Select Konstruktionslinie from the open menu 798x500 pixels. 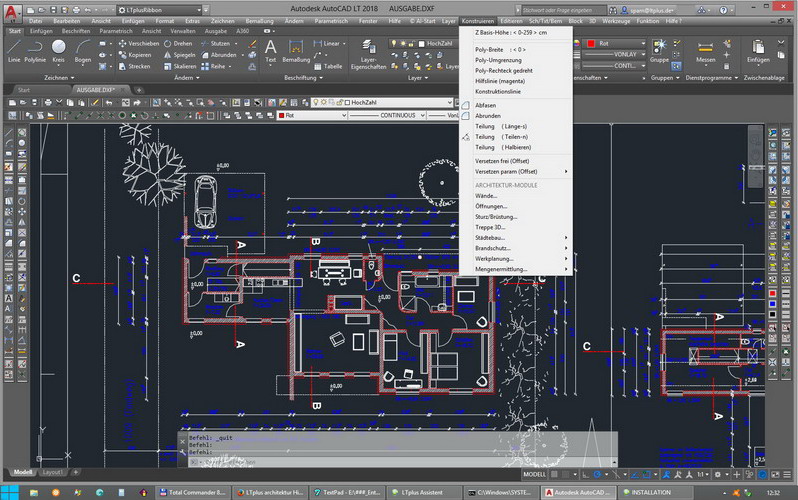coord(497,92)
